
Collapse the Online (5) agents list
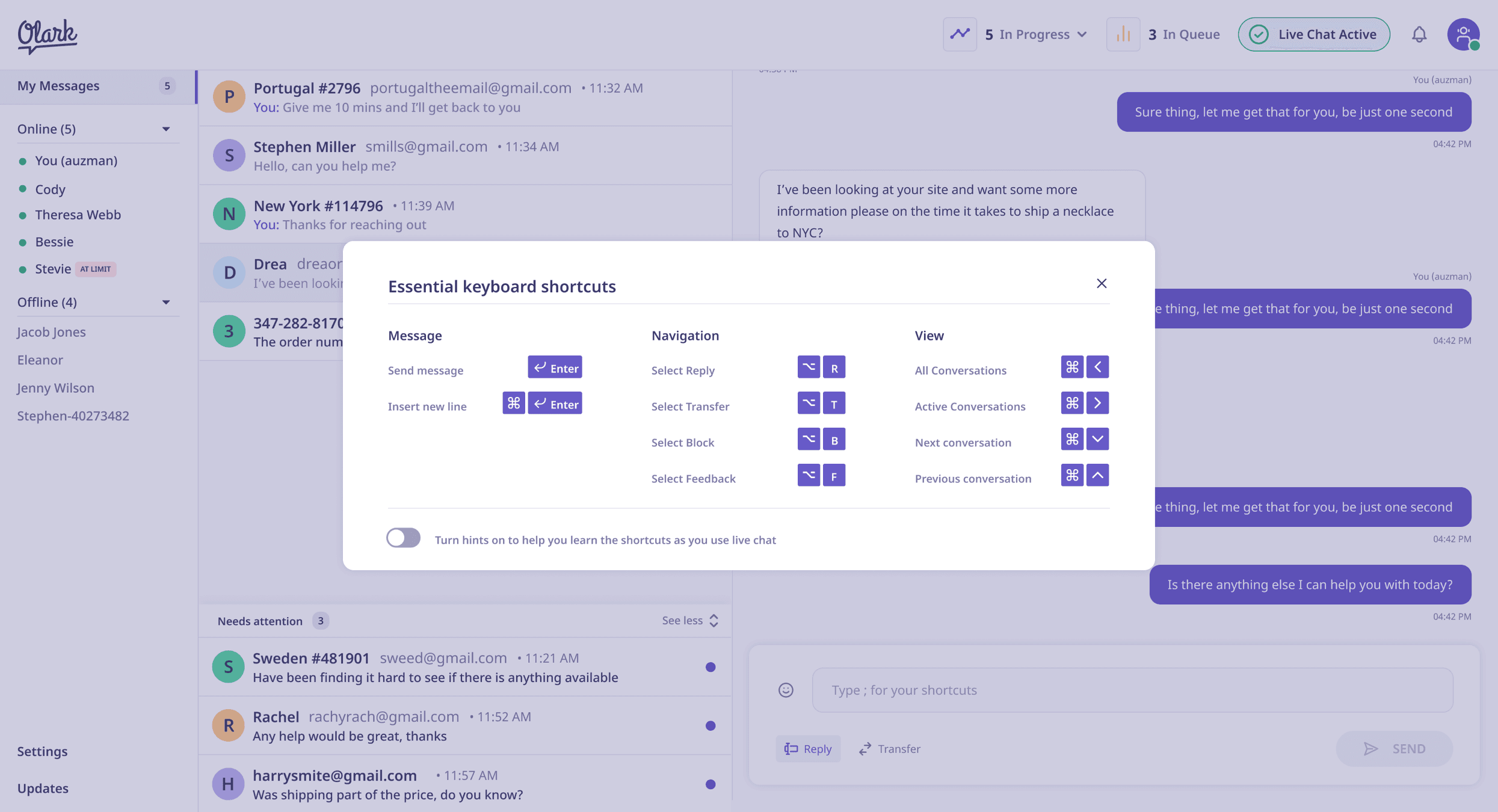(x=166, y=129)
